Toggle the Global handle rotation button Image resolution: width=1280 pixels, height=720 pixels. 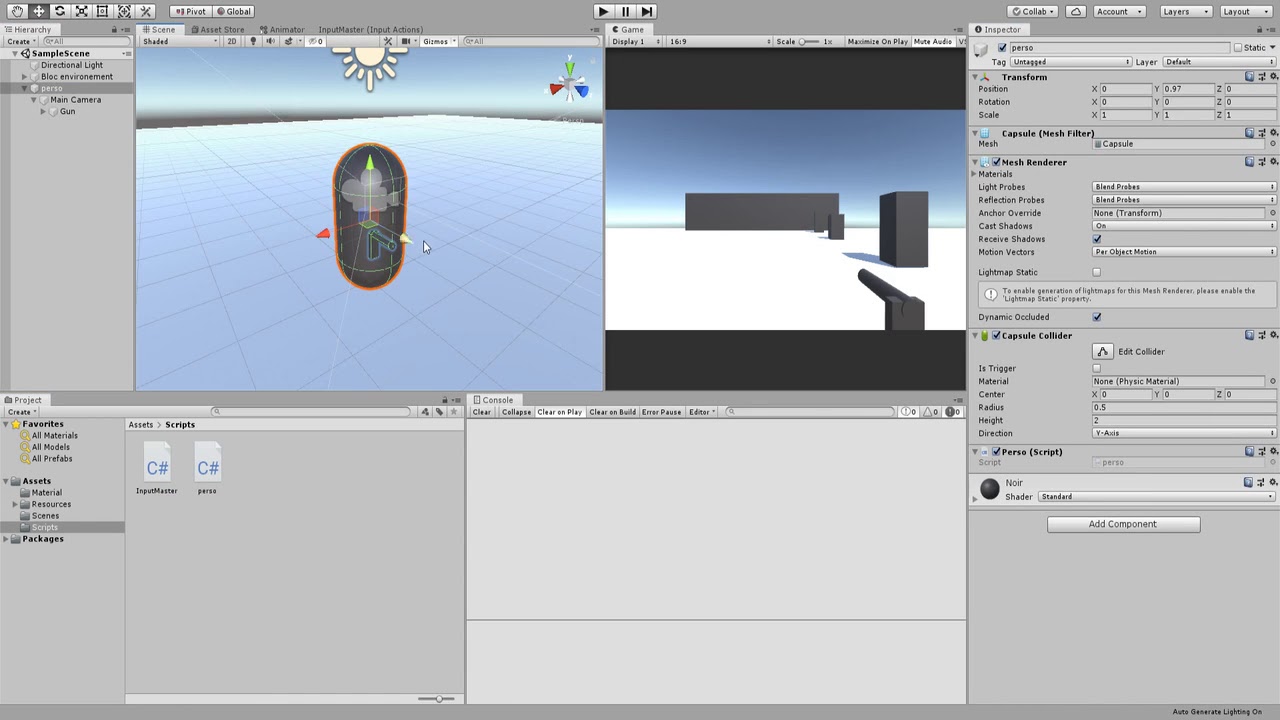click(233, 11)
